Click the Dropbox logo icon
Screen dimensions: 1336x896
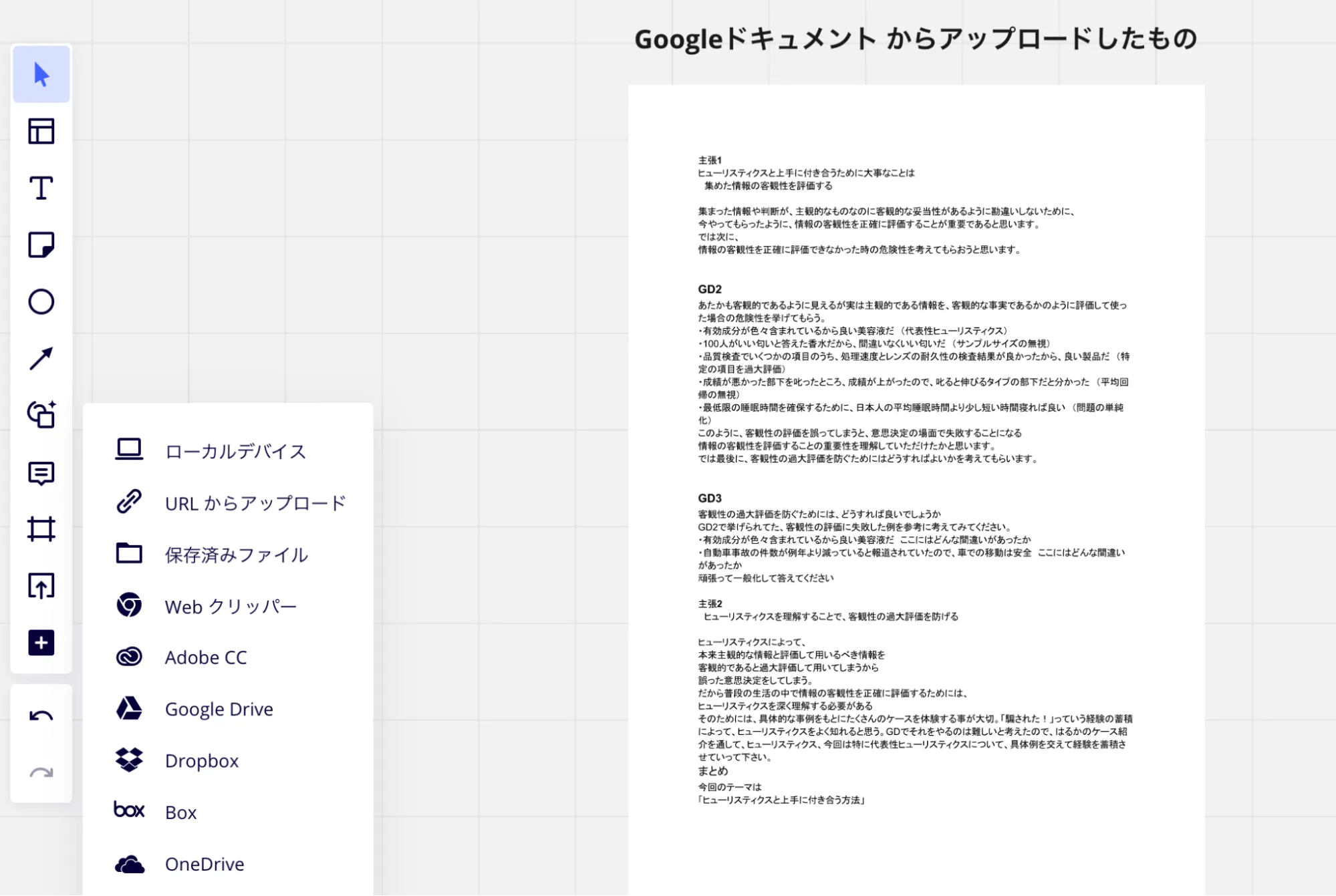pos(129,760)
